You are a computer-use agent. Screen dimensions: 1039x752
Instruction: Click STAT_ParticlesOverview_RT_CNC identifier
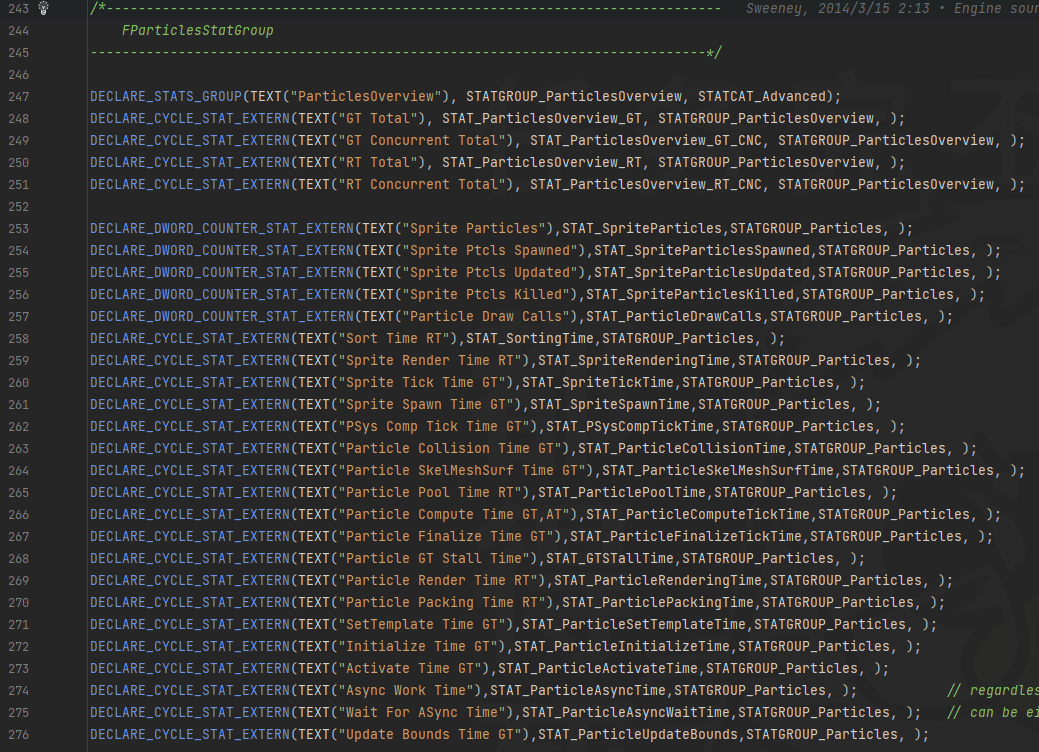click(x=646, y=184)
